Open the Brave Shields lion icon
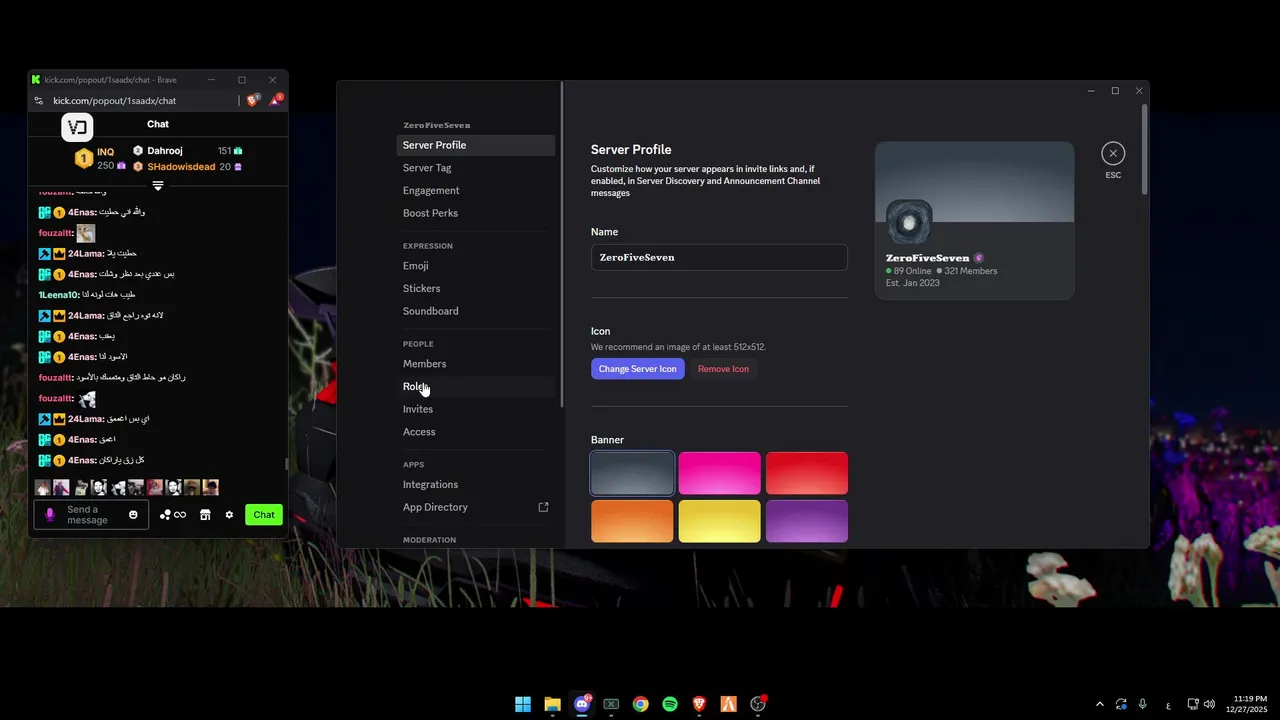The height and width of the screenshot is (720, 1280). click(x=253, y=100)
